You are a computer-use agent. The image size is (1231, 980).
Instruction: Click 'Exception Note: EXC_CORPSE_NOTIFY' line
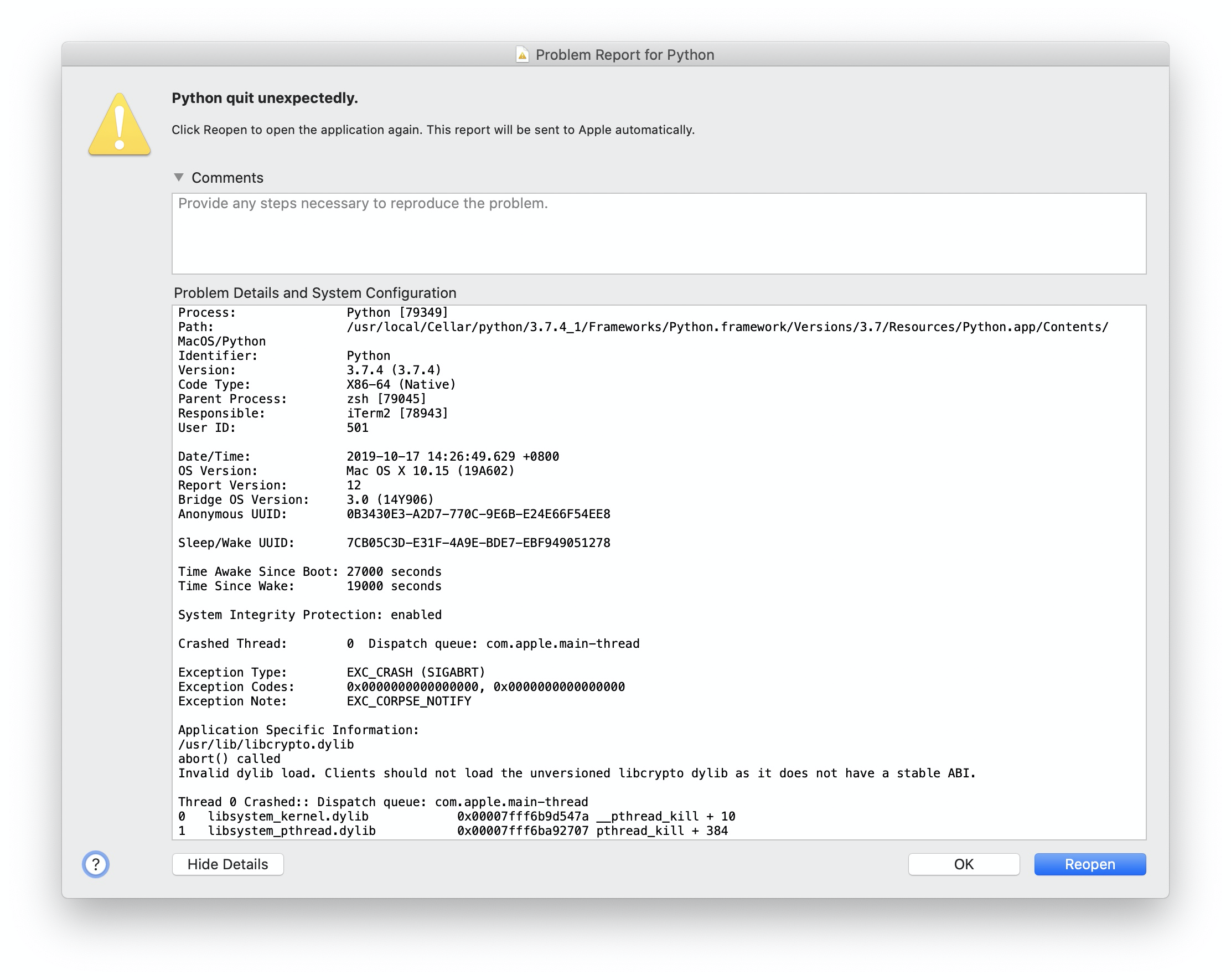click(324, 701)
